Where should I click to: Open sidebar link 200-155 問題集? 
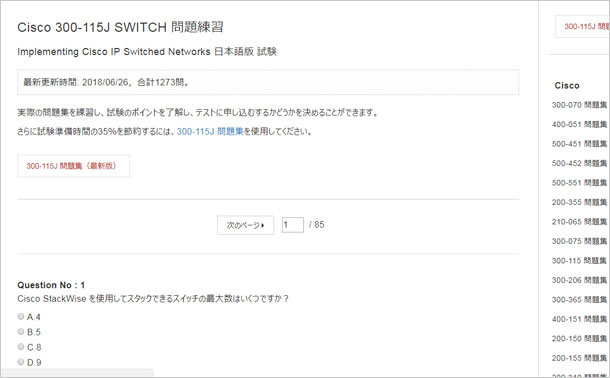coord(579,358)
